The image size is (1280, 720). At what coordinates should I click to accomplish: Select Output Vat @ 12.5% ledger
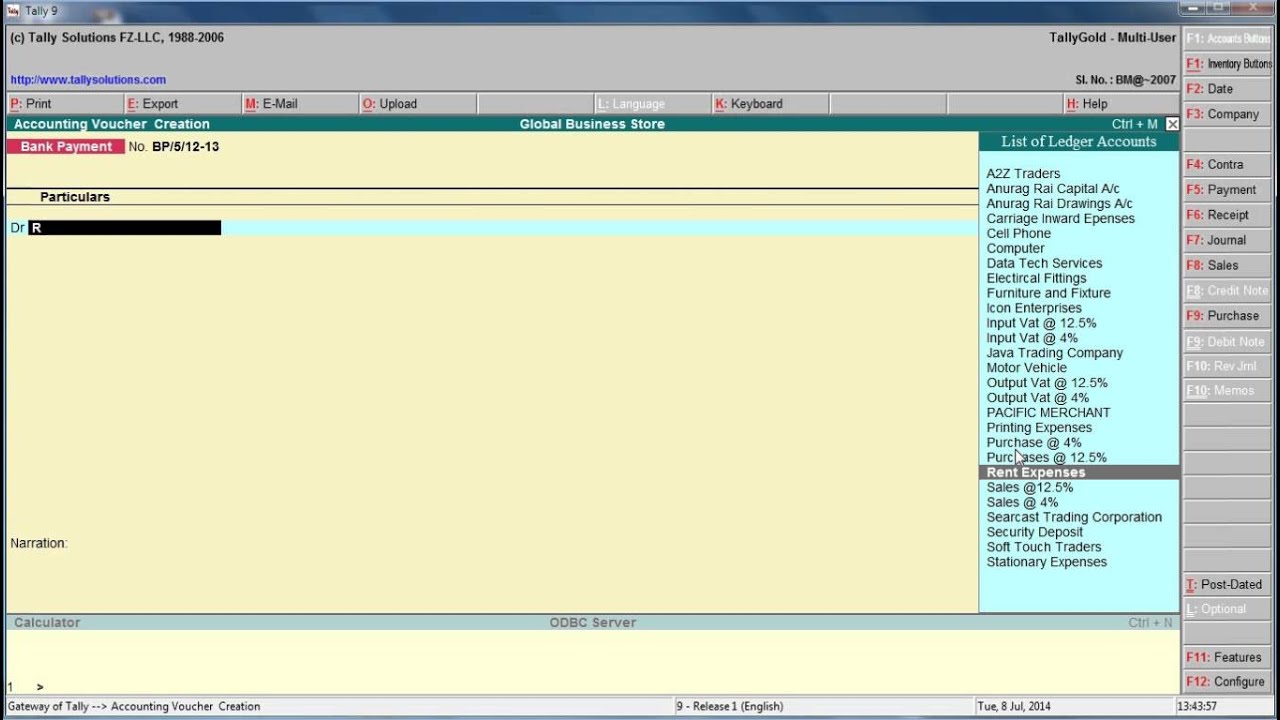1046,383
